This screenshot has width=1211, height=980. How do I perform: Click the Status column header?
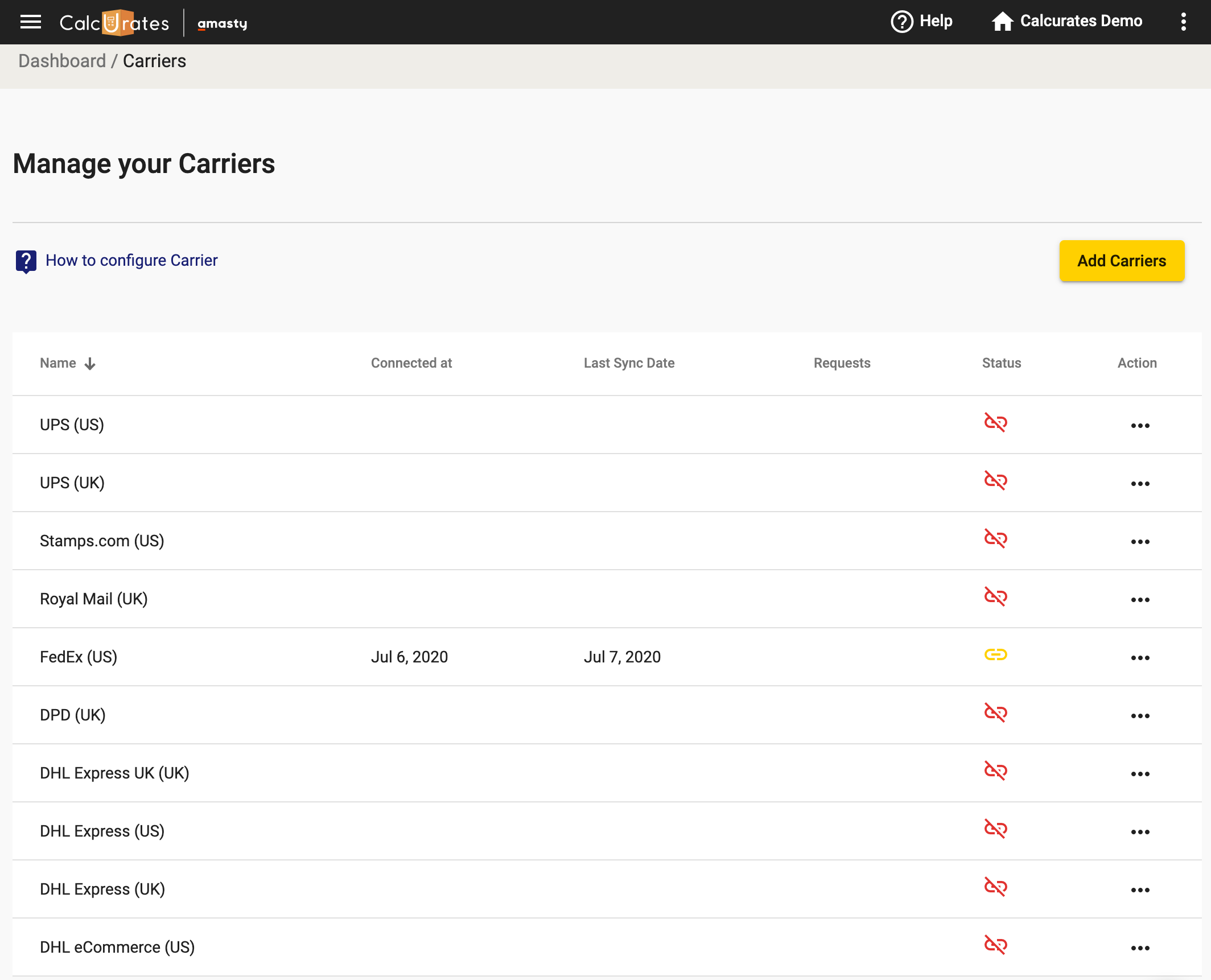pos(1002,363)
